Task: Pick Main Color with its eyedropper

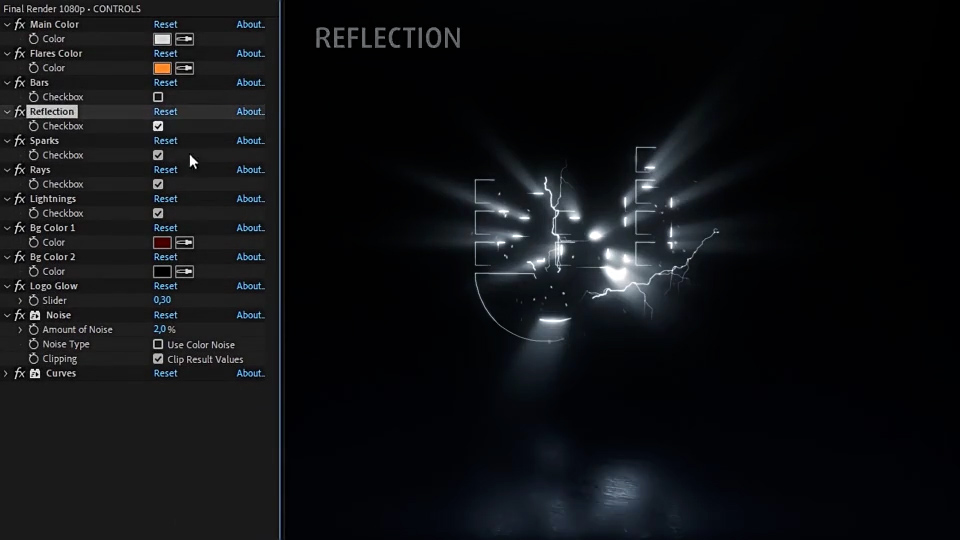Action: click(184, 39)
